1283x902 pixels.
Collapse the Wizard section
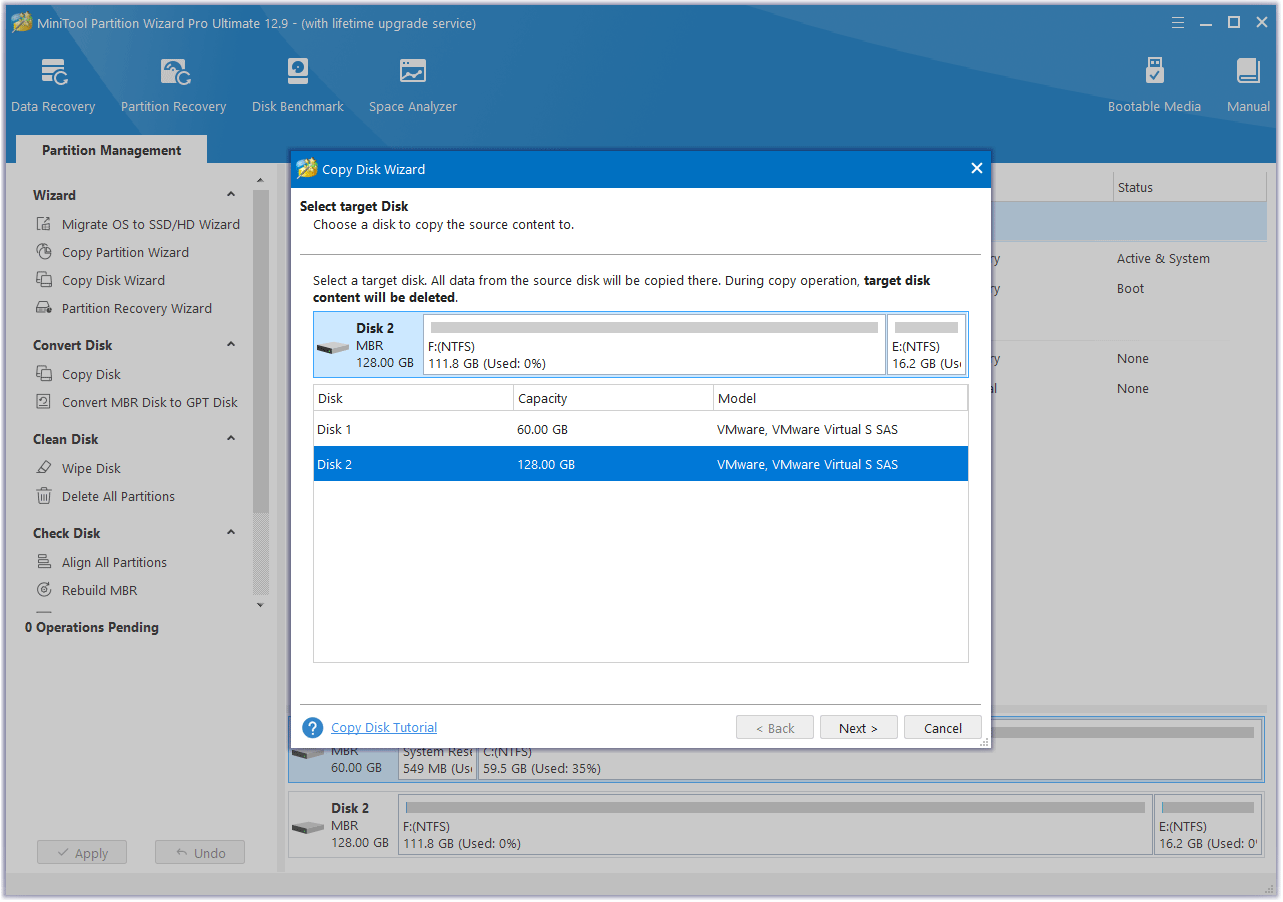coord(231,195)
